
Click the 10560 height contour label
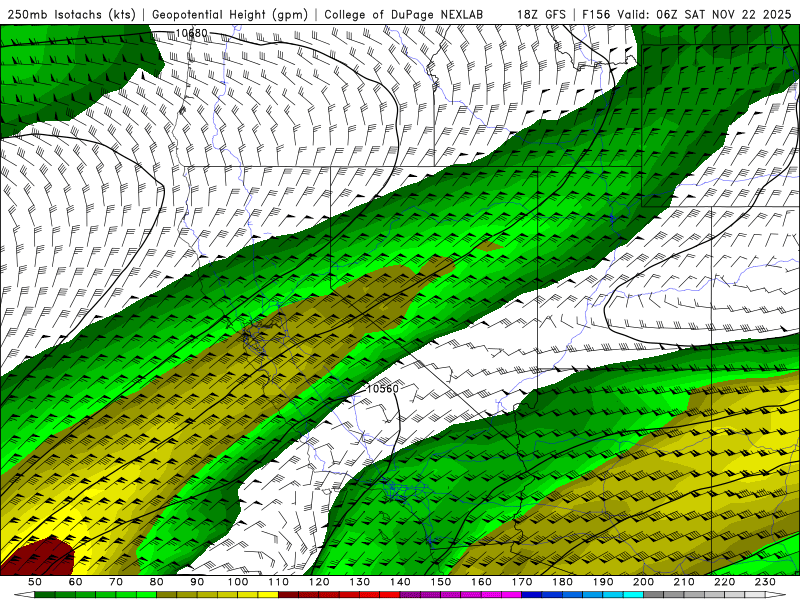(x=383, y=389)
